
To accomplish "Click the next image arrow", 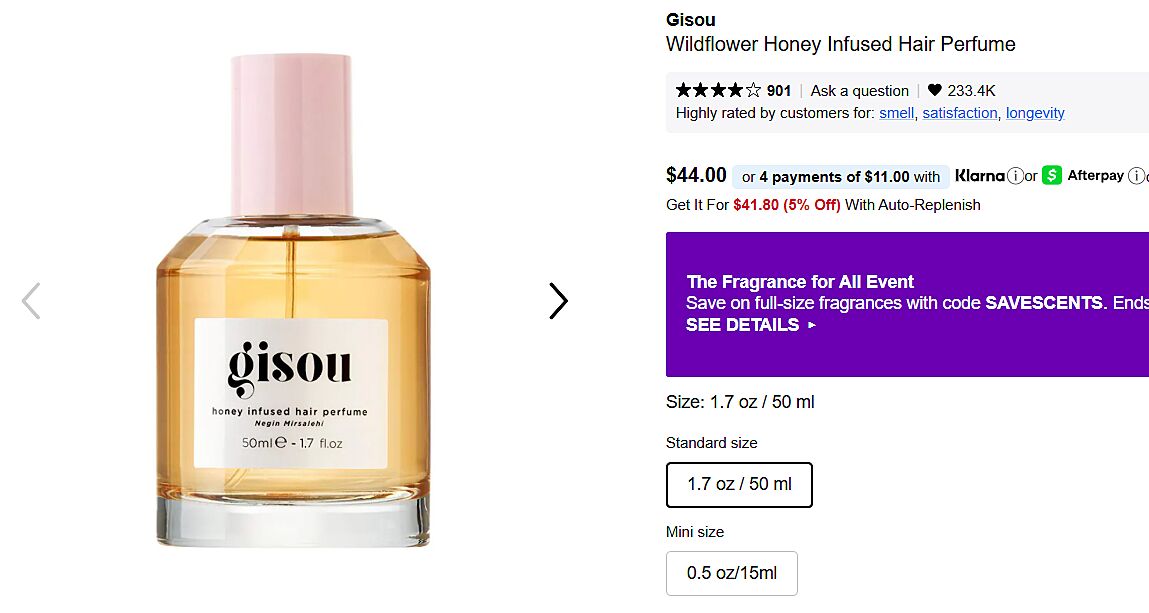I will click(x=558, y=301).
